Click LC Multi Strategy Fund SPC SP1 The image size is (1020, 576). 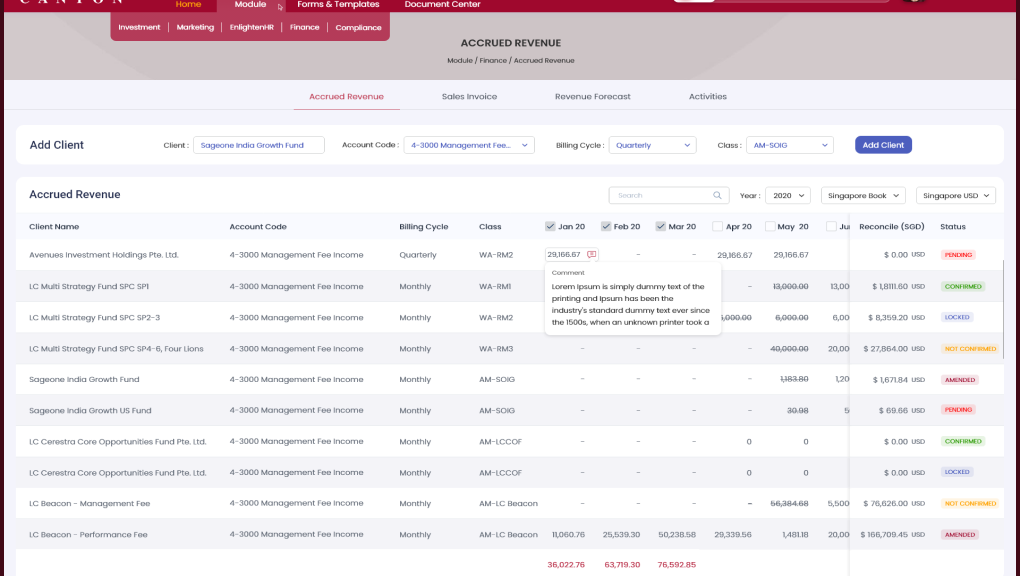88,286
